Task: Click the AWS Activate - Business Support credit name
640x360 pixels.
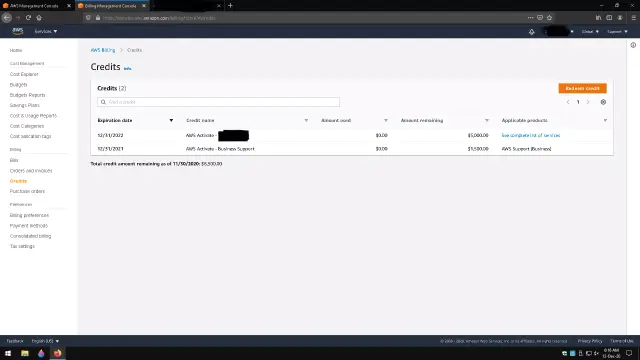Action: point(220,149)
